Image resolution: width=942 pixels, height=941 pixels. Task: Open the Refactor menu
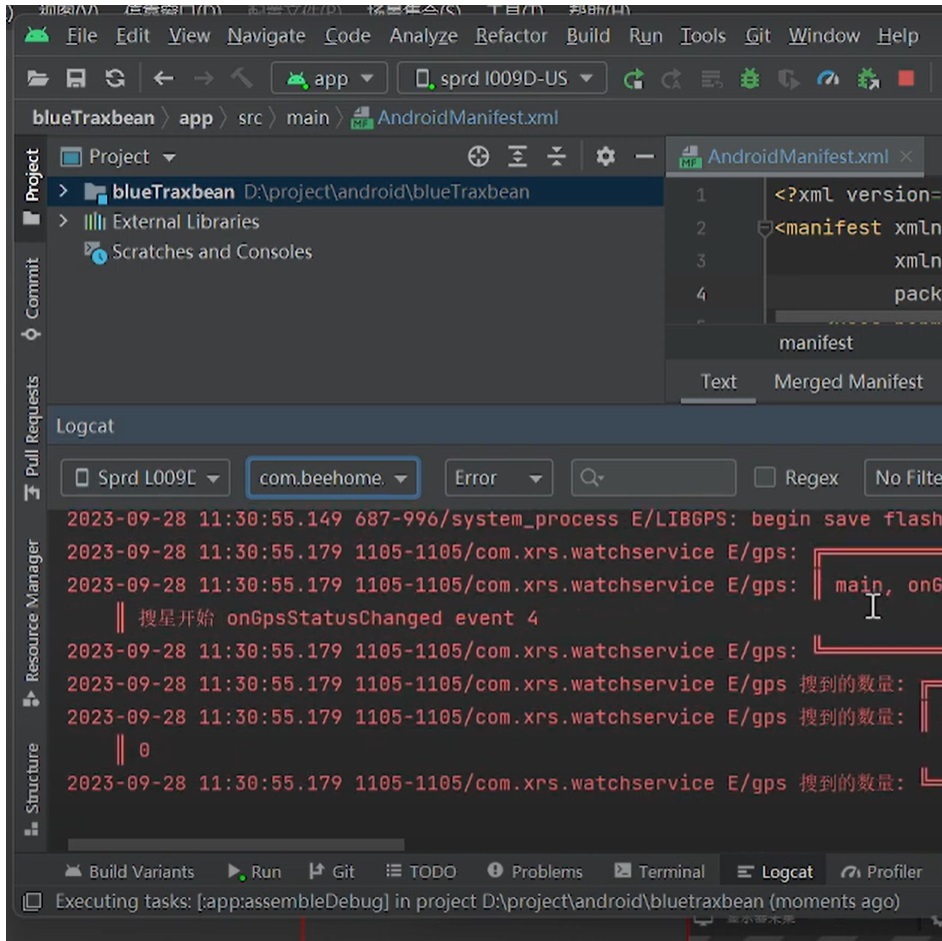pos(510,35)
